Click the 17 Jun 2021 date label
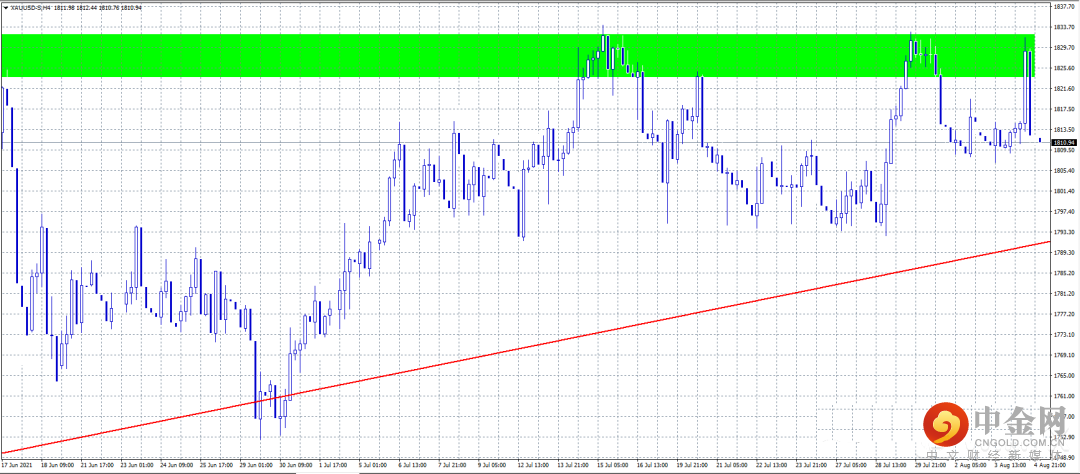The width and height of the screenshot is (1080, 474). [16, 465]
